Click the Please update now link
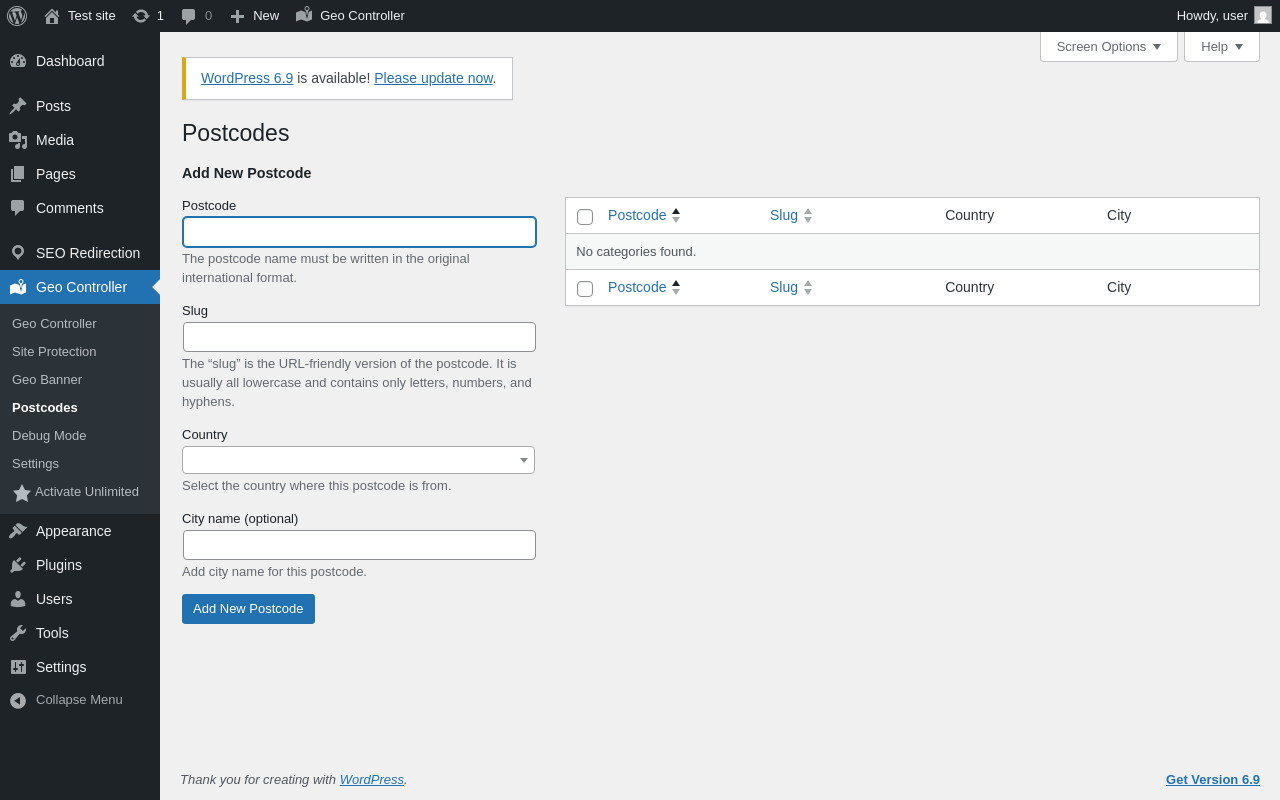The width and height of the screenshot is (1280, 800). tap(433, 78)
